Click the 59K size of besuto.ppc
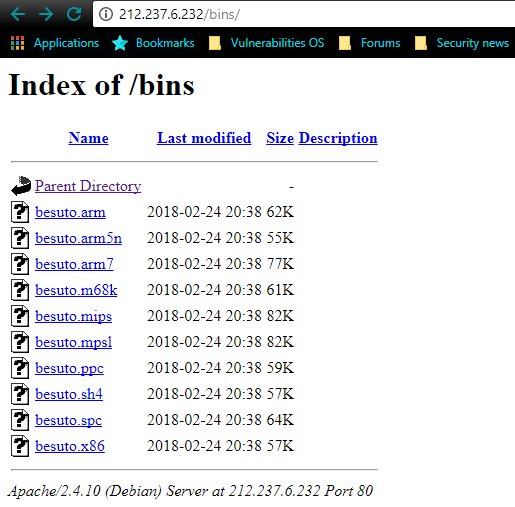Viewport: 515px width, 507px height. click(280, 368)
